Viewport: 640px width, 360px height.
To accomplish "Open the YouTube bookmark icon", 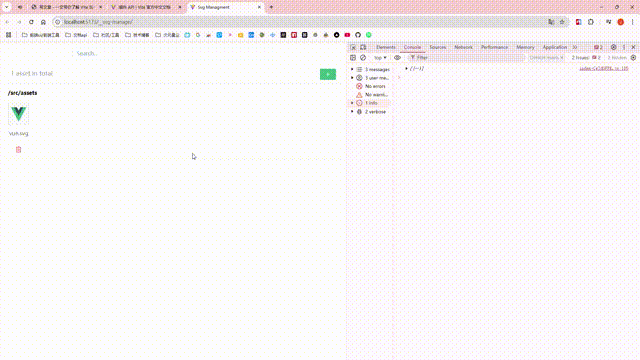I will [x=347, y=35].
